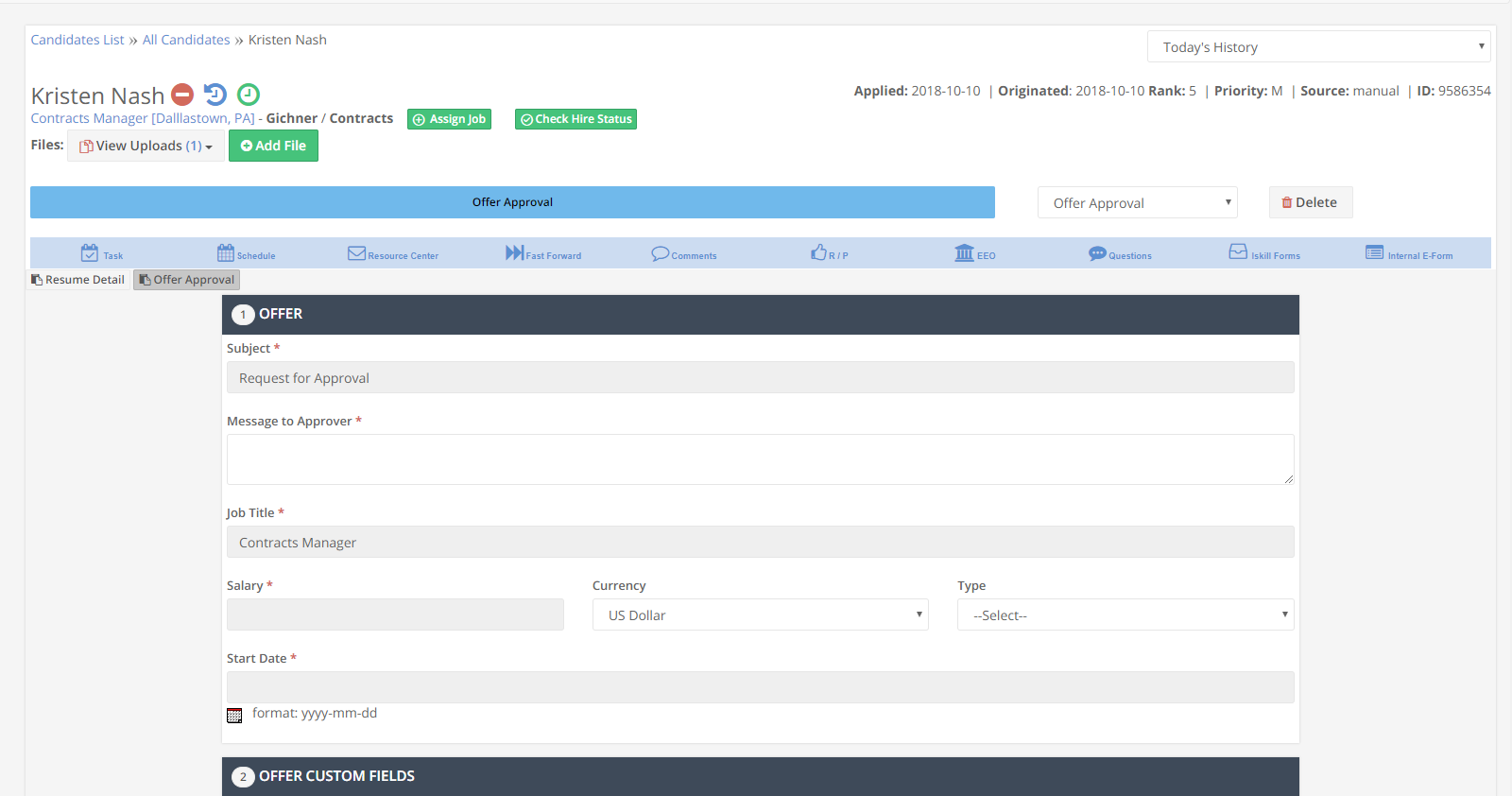This screenshot has width=1512, height=796.
Task: Click the Assign Job button
Action: (x=449, y=119)
